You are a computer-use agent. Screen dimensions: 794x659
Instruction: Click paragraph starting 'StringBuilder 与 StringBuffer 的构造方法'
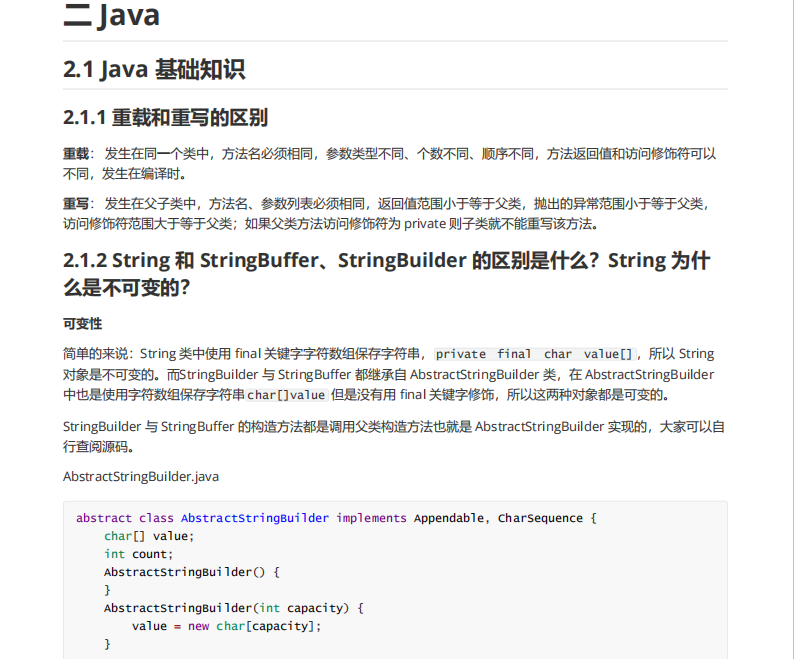[x=394, y=437]
